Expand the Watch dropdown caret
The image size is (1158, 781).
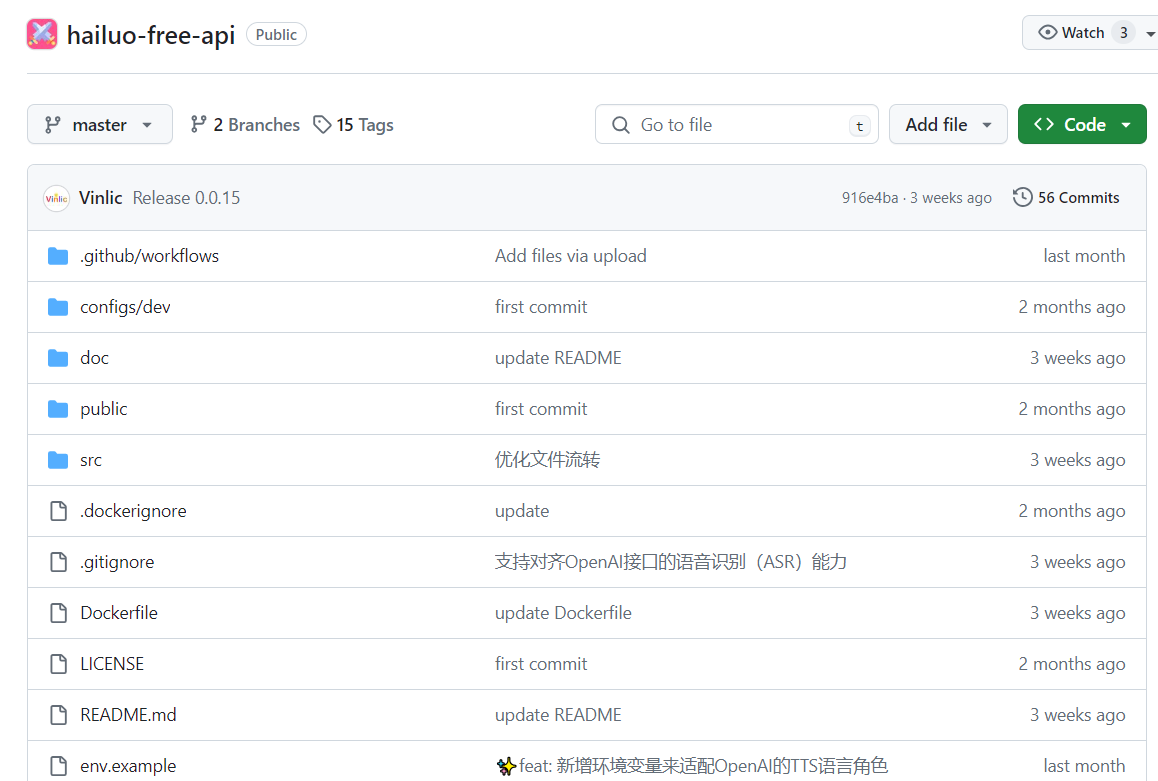[x=1150, y=32]
